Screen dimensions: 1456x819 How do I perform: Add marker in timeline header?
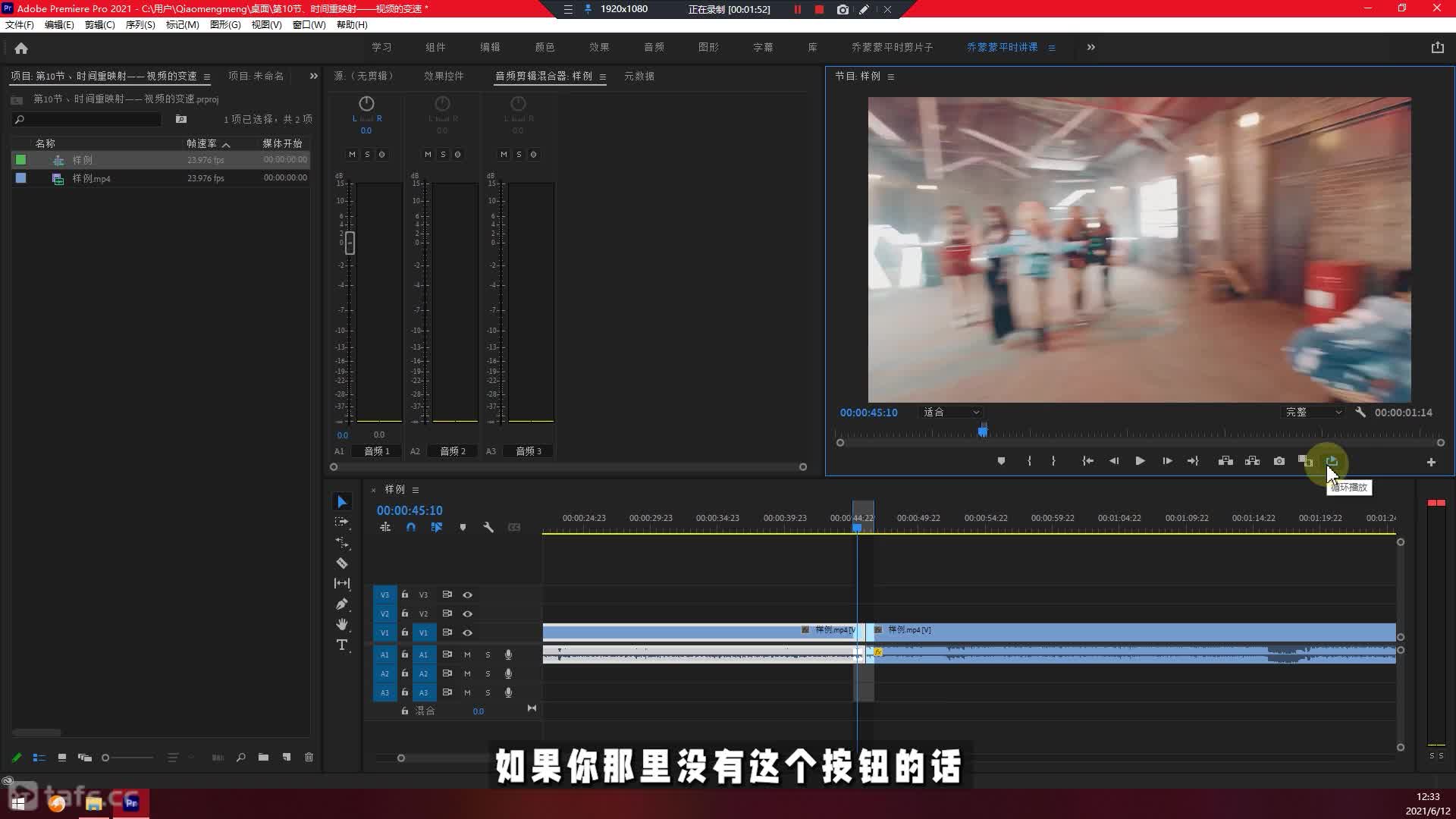click(463, 527)
